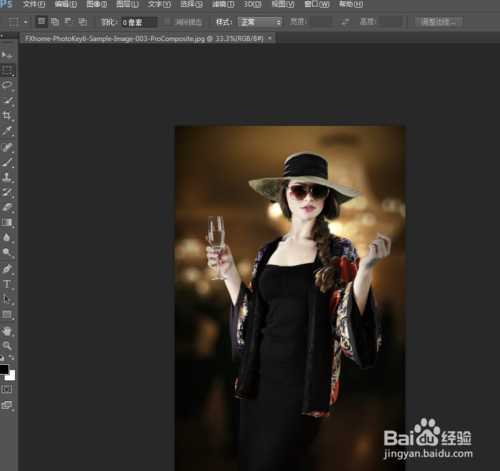Select the Blur tool

click(x=7, y=237)
